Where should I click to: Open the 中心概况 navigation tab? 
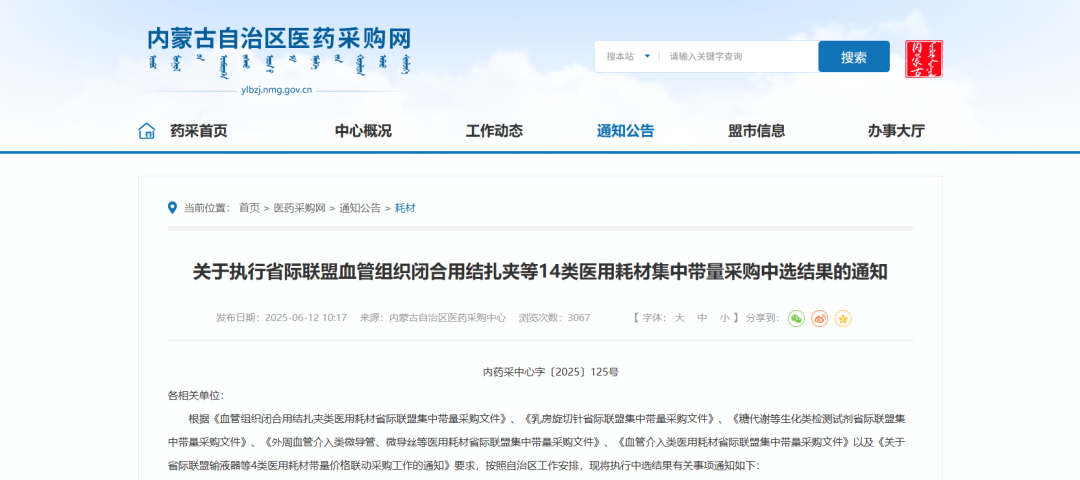click(x=363, y=131)
